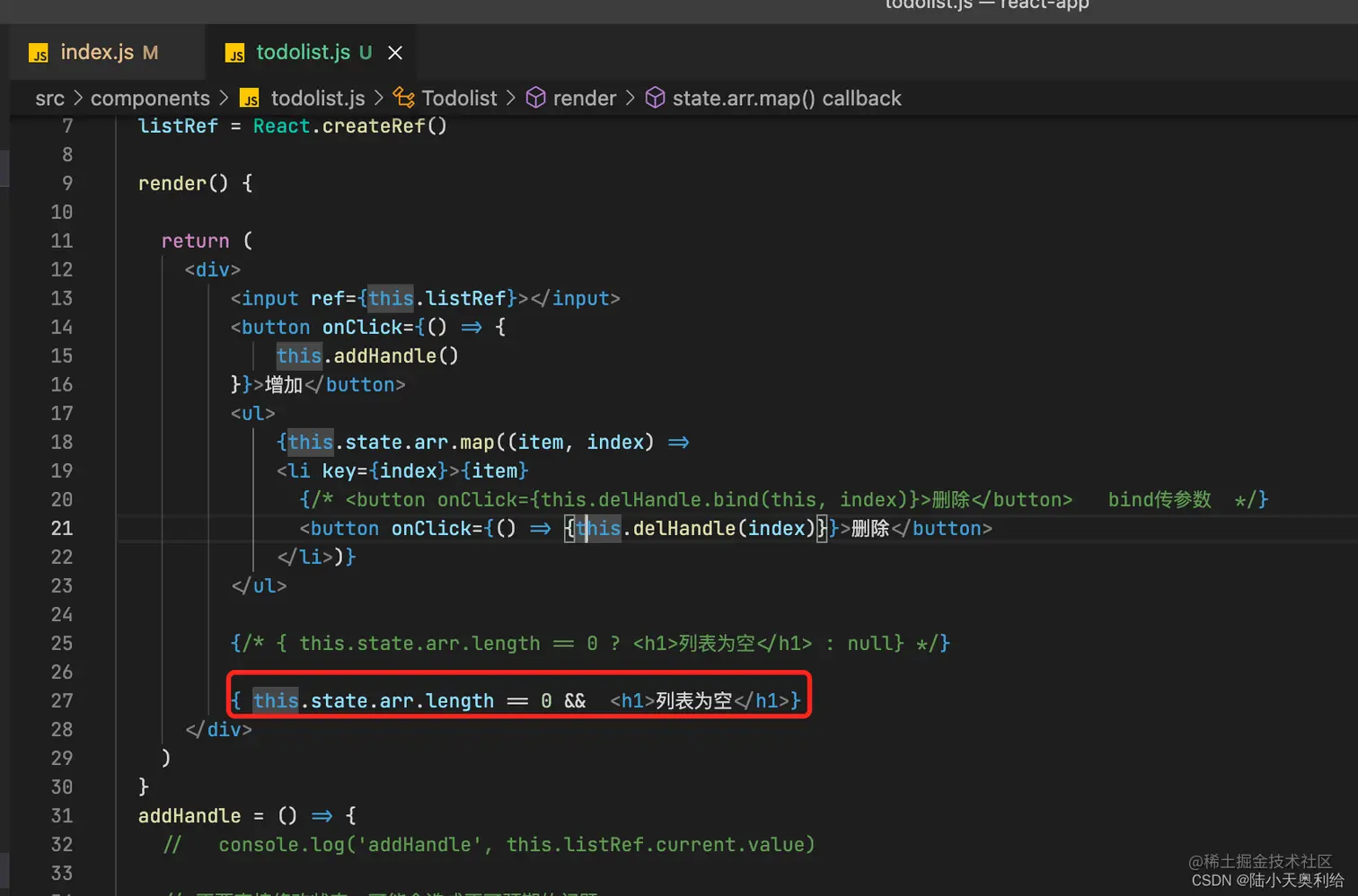
Task: Click the 'render() {' code line
Action: click(195, 183)
